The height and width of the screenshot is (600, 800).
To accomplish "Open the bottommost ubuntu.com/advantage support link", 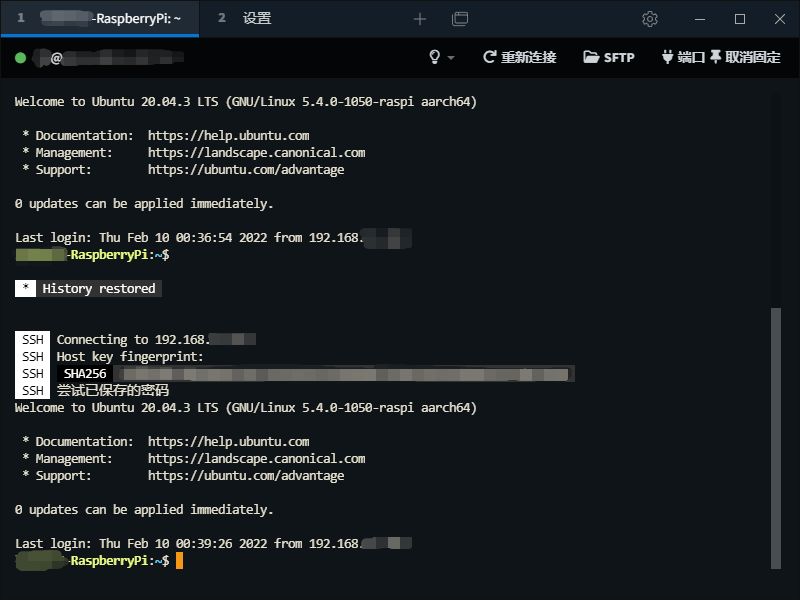I will click(246, 476).
